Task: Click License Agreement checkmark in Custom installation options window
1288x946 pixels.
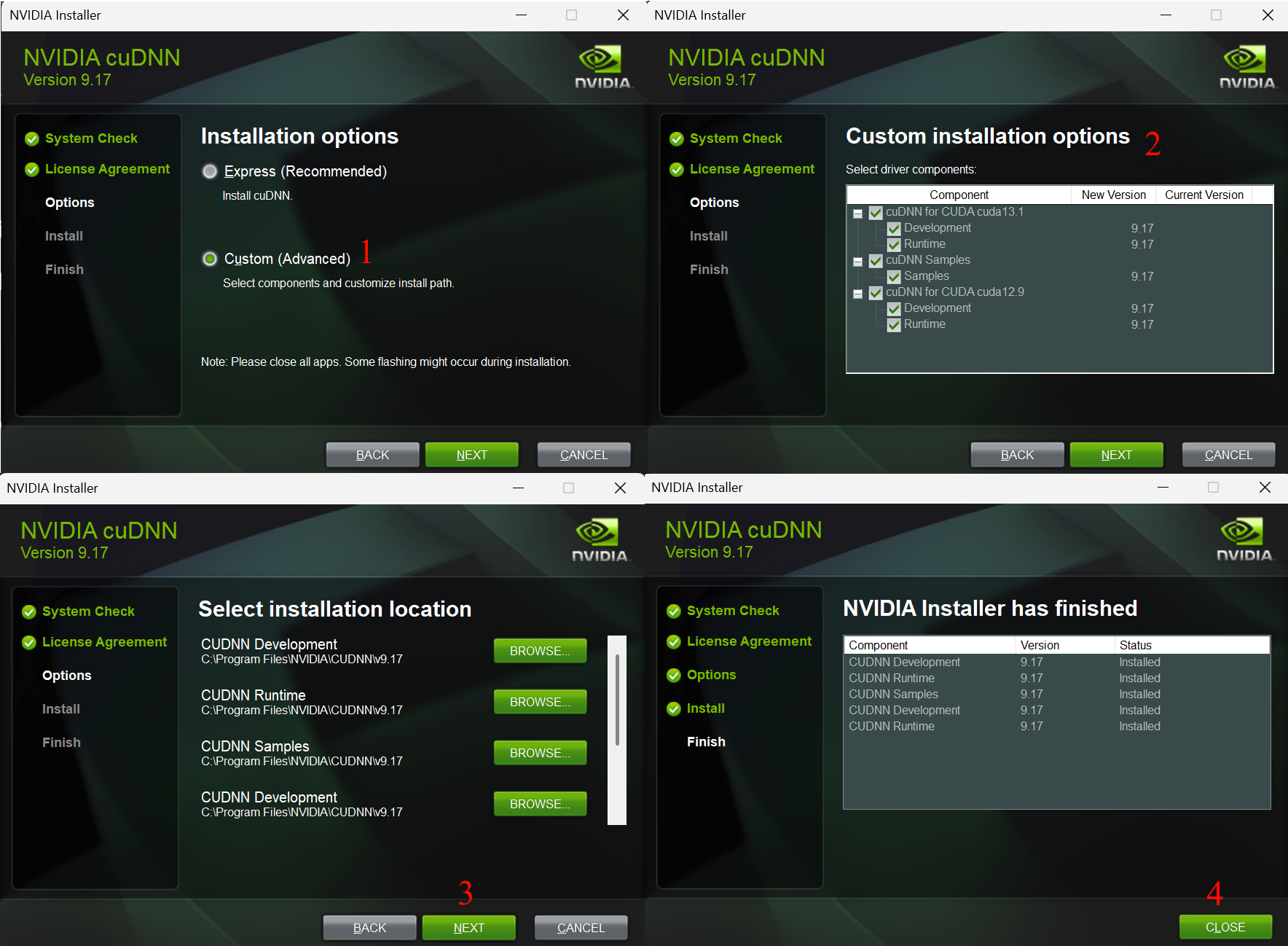Action: 677,170
